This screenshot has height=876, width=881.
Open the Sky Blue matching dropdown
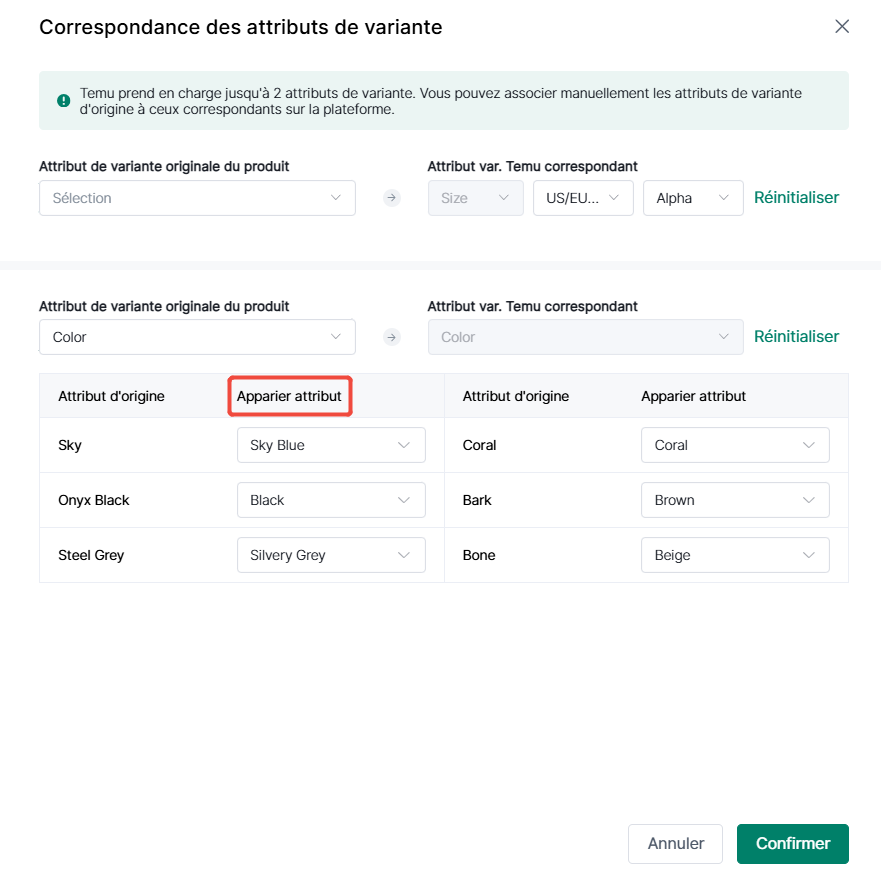[x=331, y=445]
